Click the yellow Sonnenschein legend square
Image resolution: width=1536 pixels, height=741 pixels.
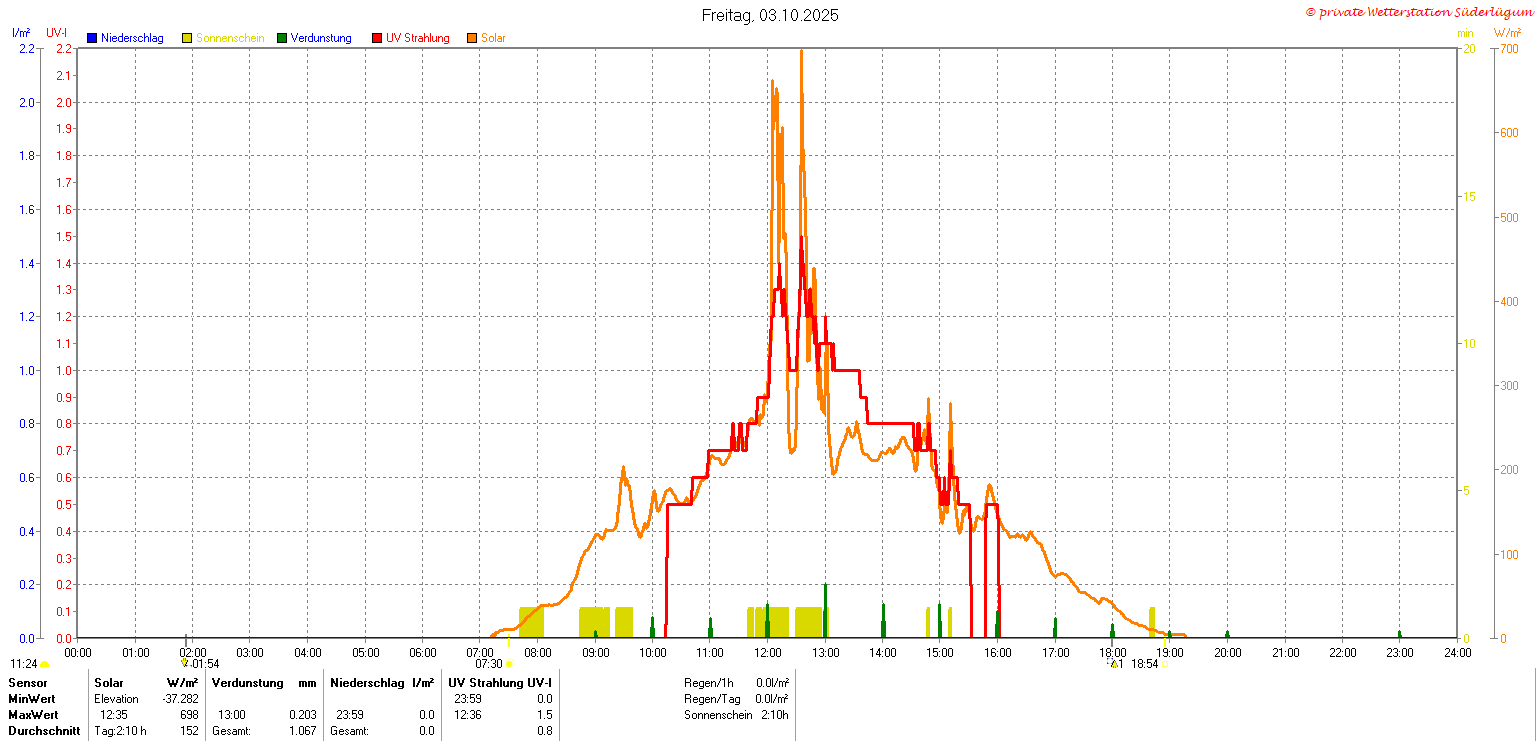click(x=187, y=38)
